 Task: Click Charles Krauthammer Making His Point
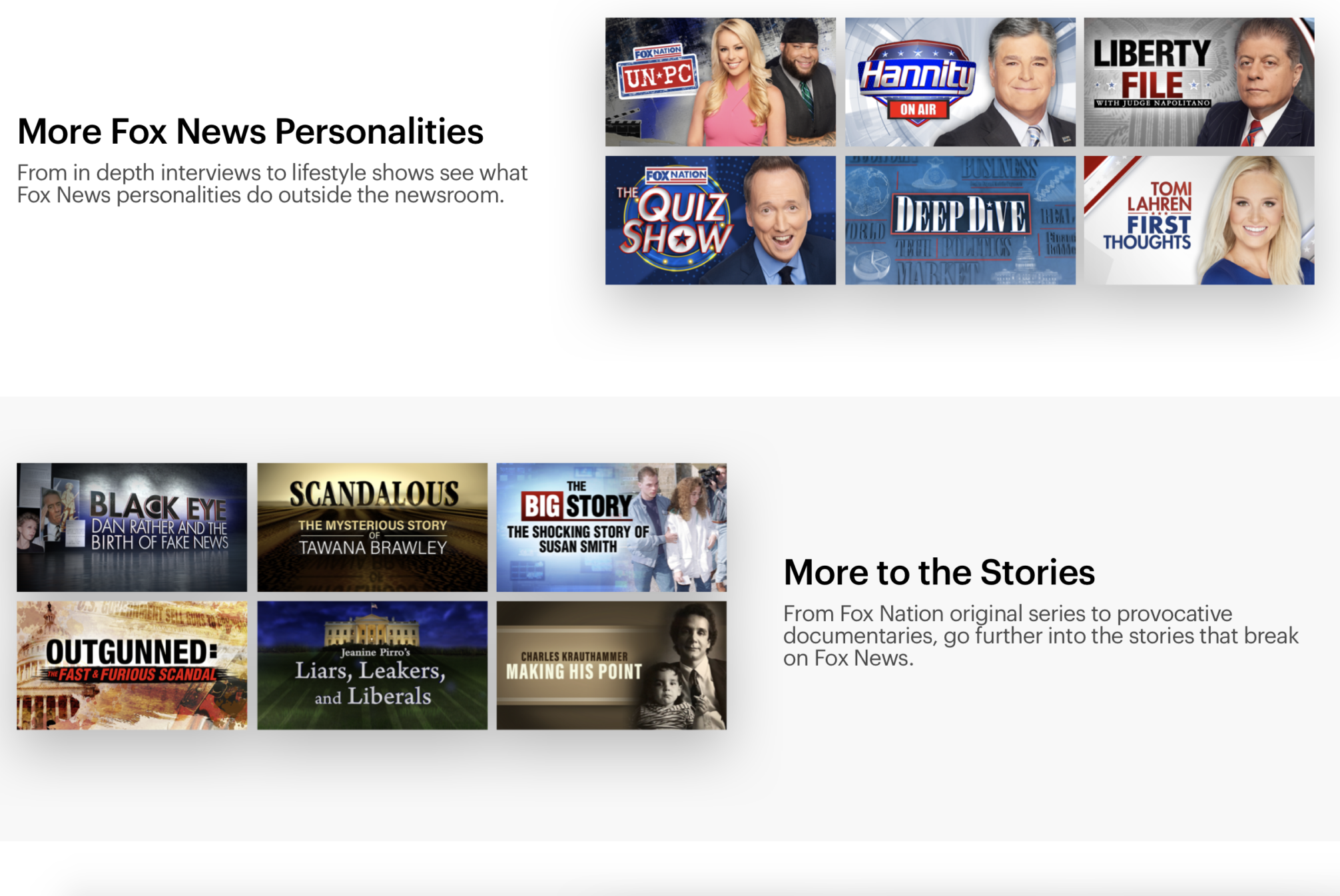[611, 666]
